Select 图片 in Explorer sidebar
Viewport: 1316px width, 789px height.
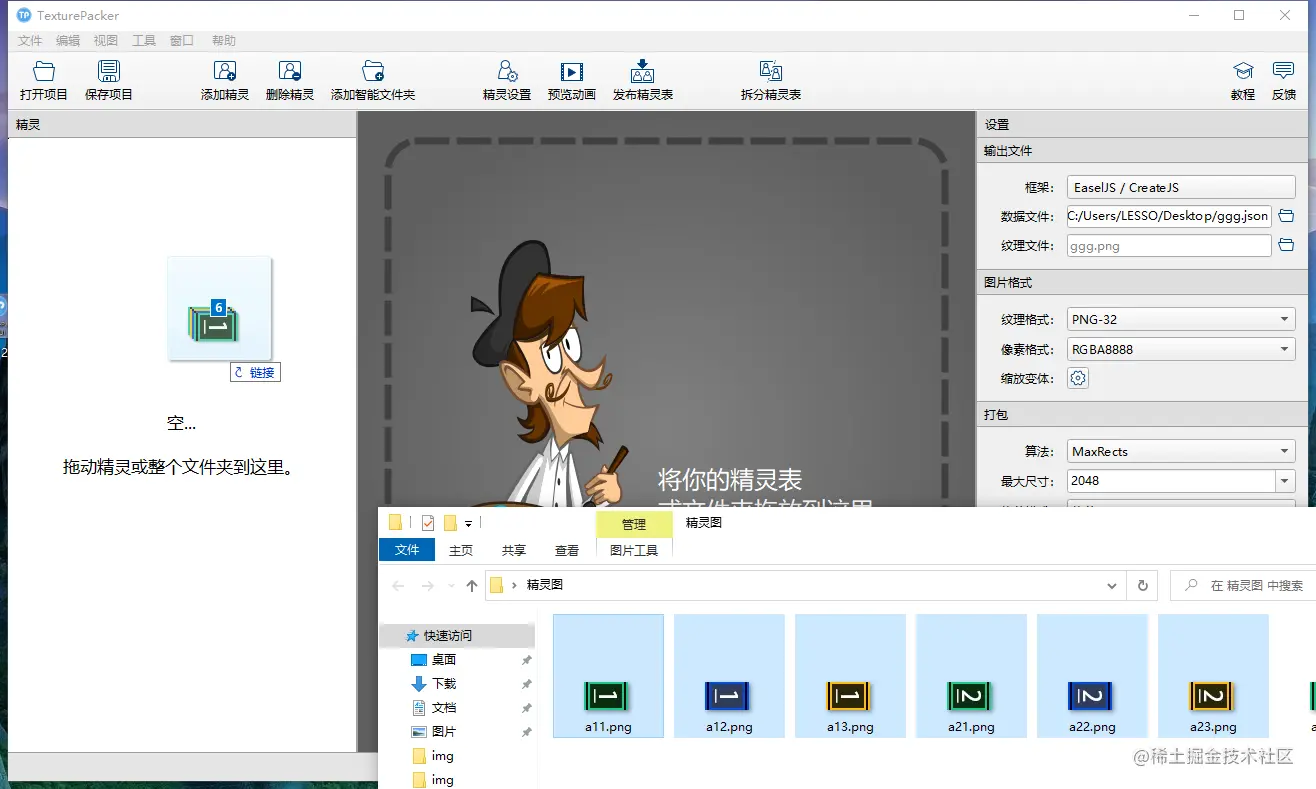click(x=444, y=732)
